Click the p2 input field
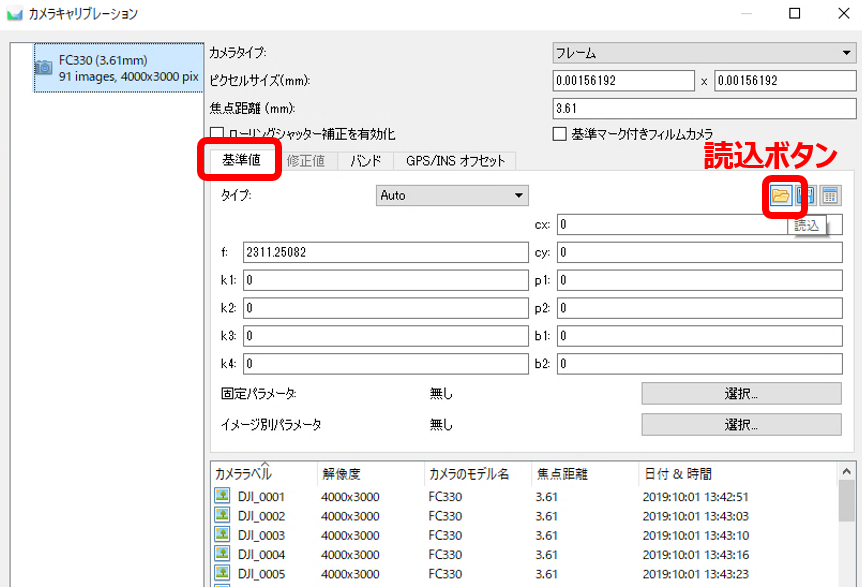862x587 pixels. 699,308
